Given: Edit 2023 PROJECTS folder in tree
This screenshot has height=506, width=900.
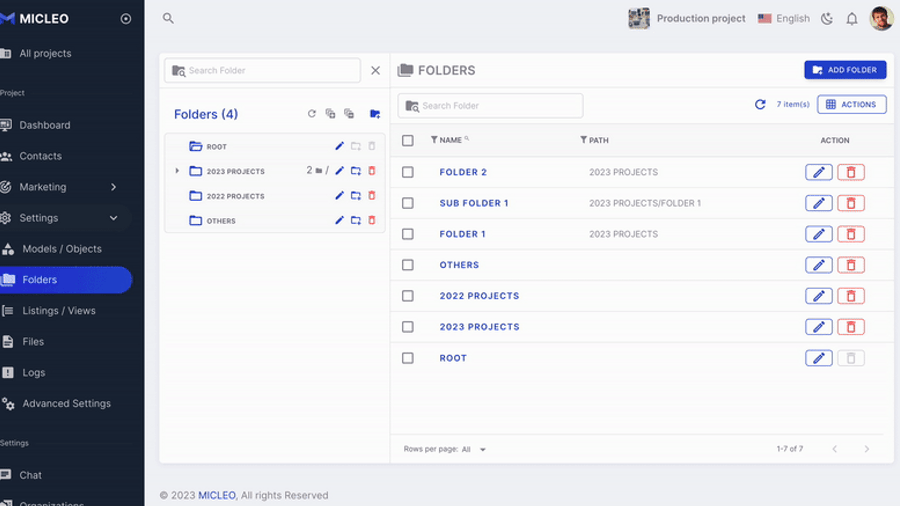Looking at the screenshot, I should (x=339, y=171).
